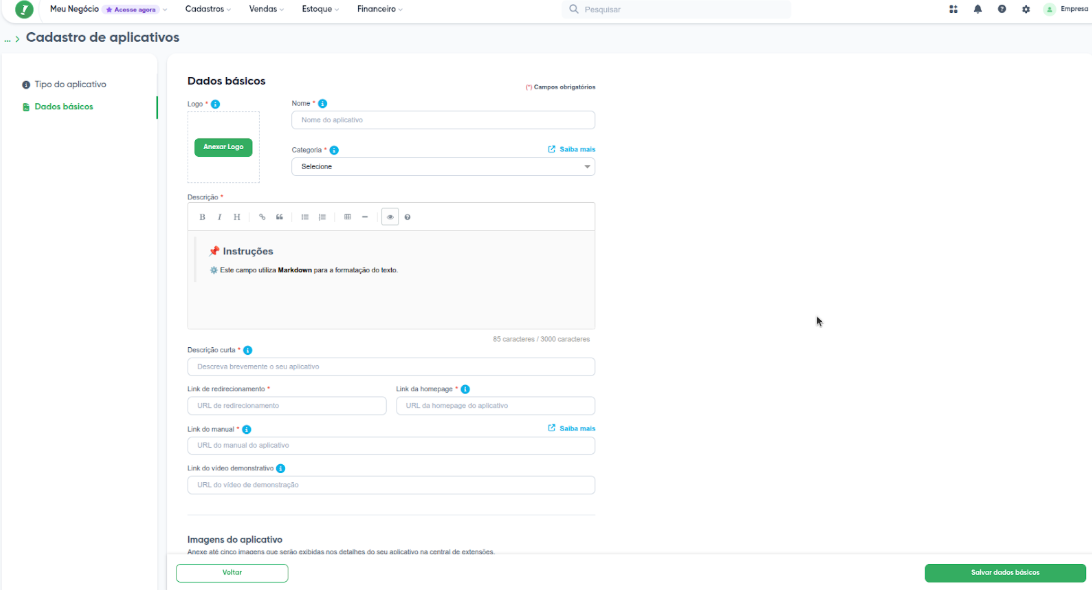Viewport: 1092px width, 590px height.
Task: Open Saiba mais link beside Link do manual
Action: [x=571, y=428]
